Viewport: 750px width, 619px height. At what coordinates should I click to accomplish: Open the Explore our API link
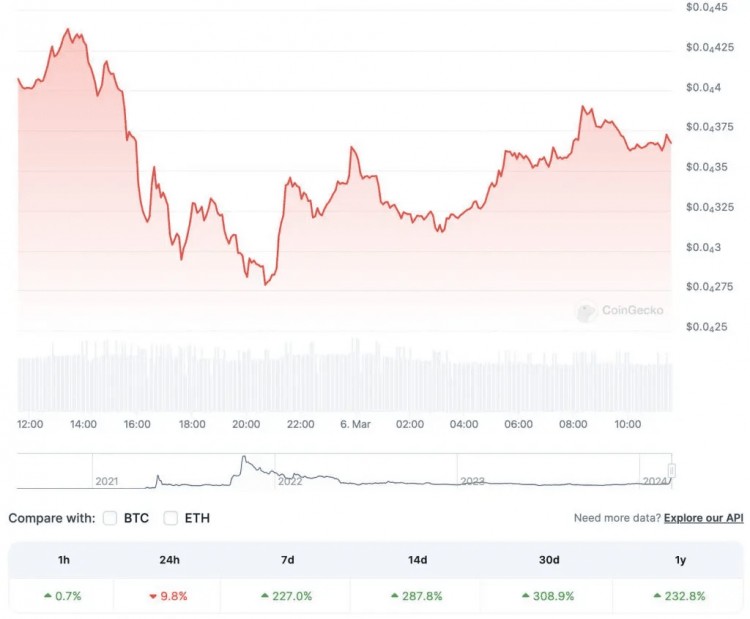[704, 518]
